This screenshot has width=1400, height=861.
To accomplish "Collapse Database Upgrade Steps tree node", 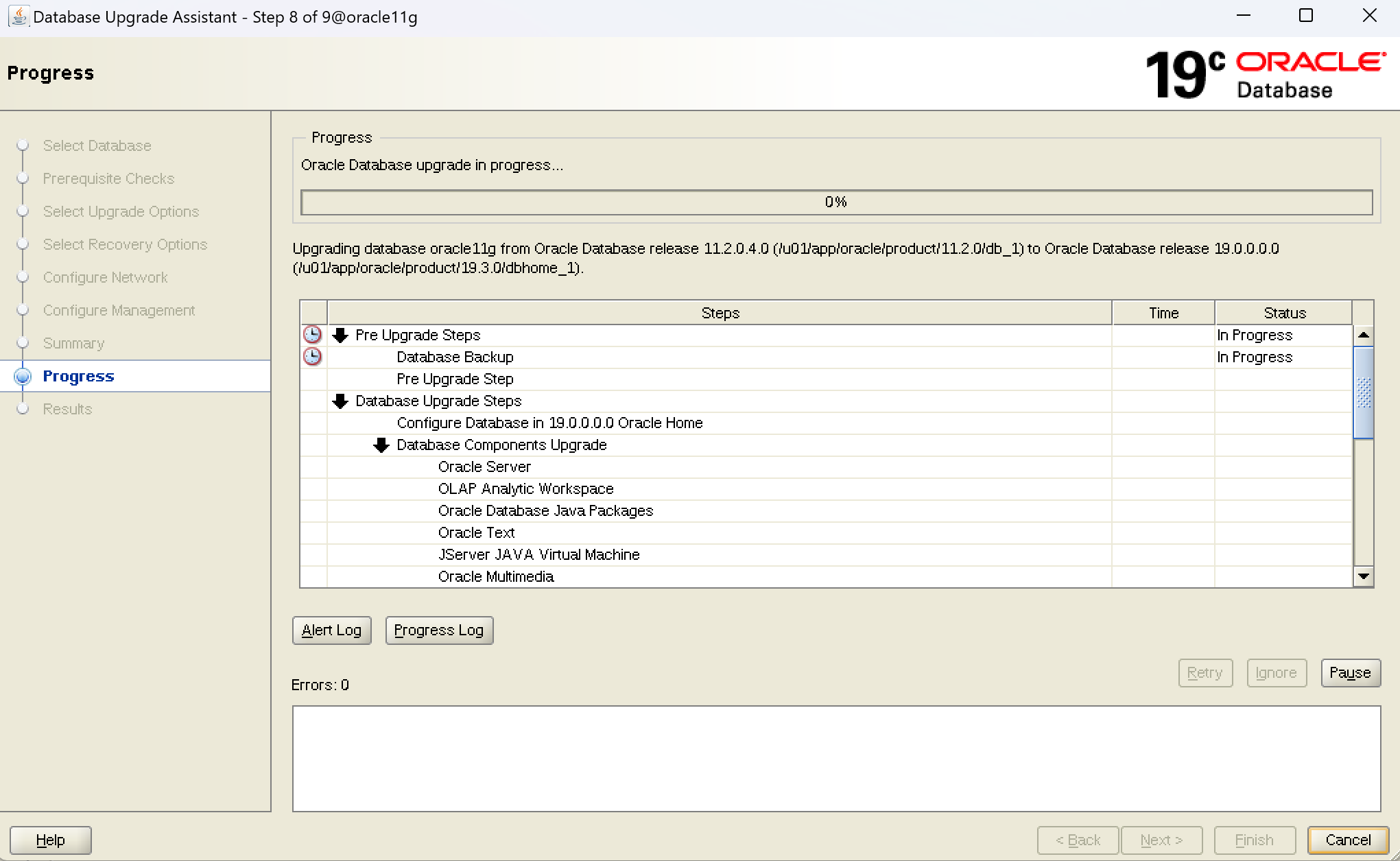I will click(340, 401).
